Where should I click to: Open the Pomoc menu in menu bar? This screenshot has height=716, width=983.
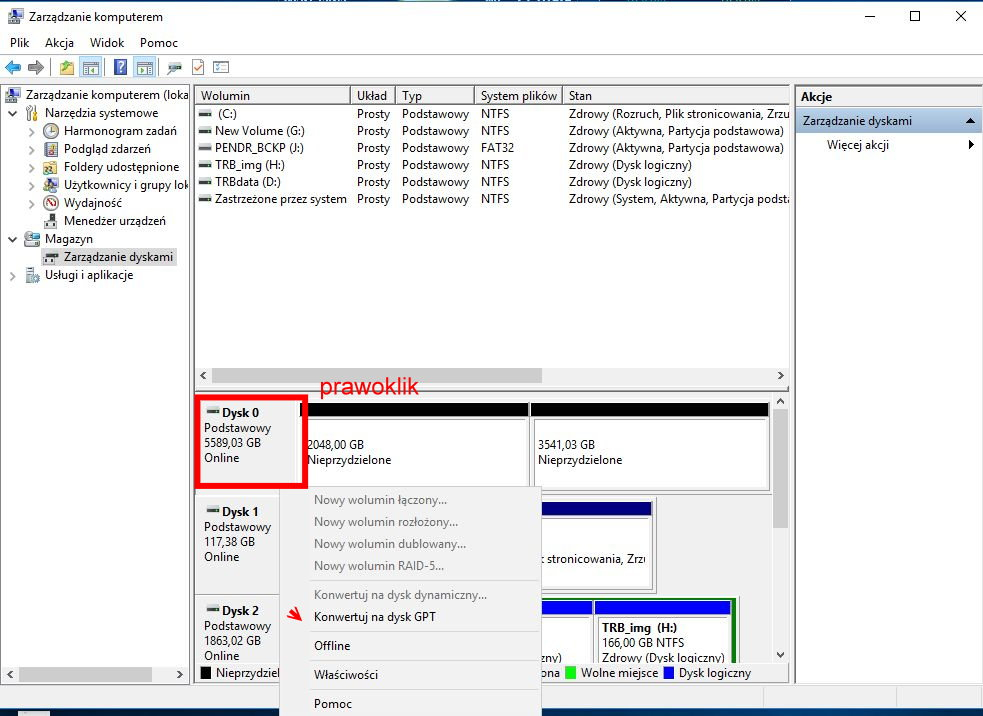click(x=159, y=43)
